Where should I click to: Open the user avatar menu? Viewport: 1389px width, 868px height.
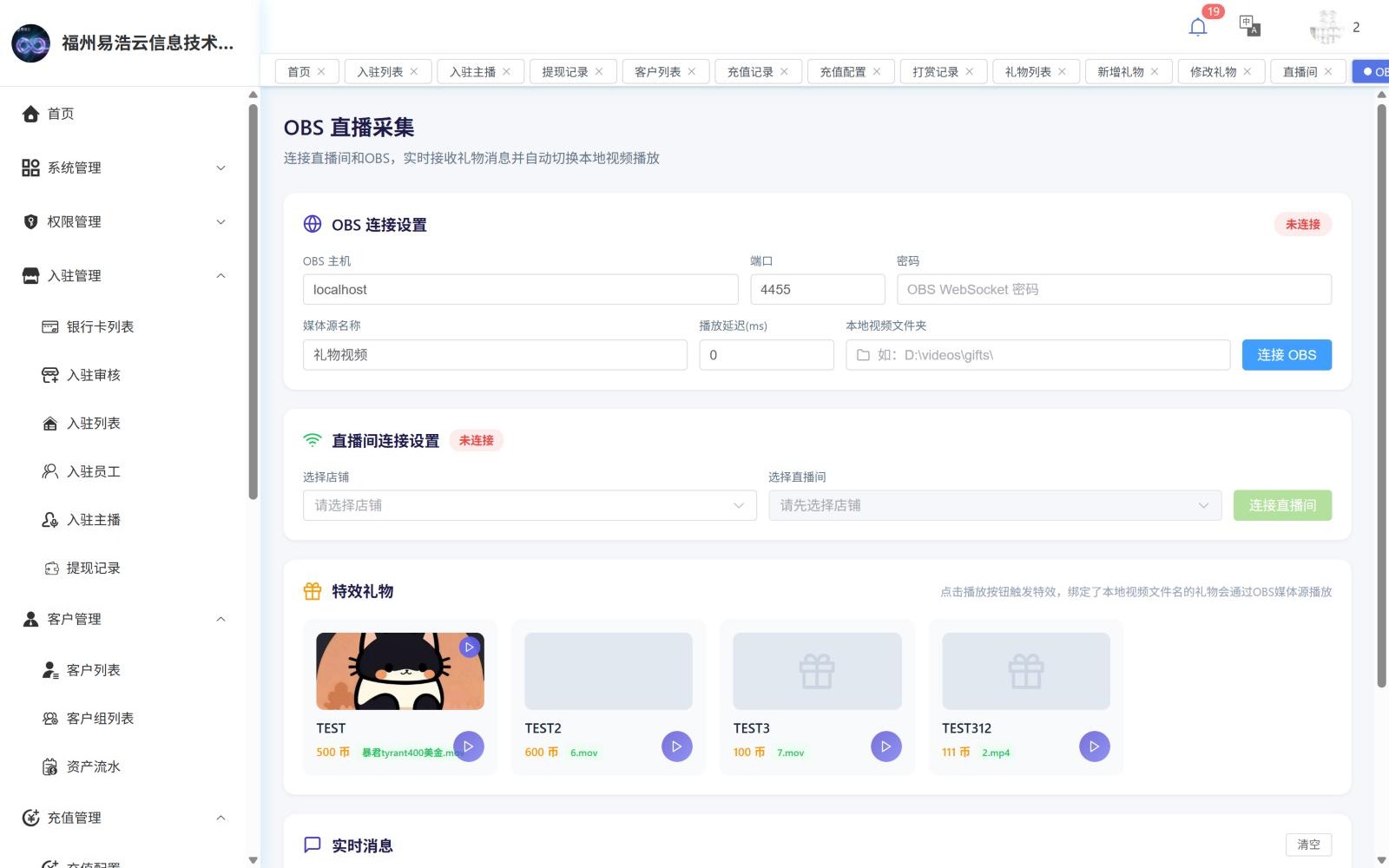pyautogui.click(x=1326, y=27)
